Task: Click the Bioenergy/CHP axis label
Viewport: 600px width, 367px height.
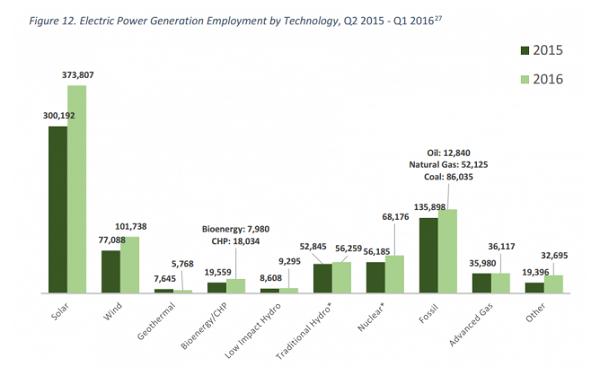Action: coord(204,325)
